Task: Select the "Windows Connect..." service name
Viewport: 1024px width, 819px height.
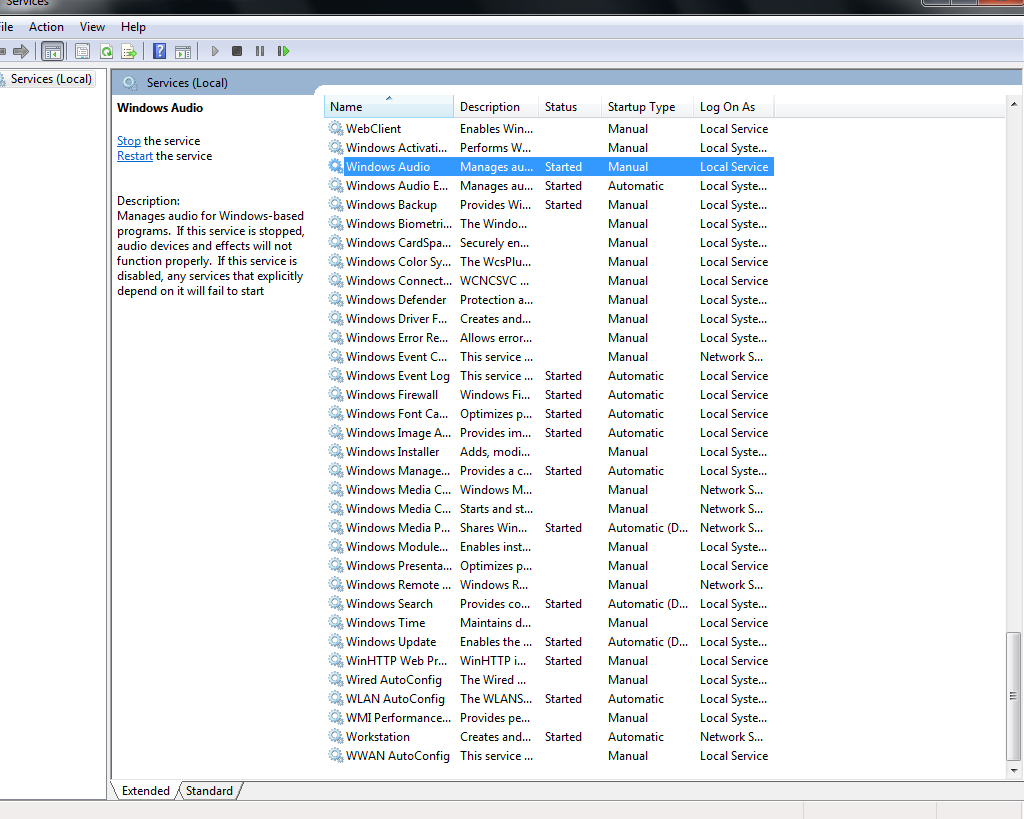Action: point(398,280)
